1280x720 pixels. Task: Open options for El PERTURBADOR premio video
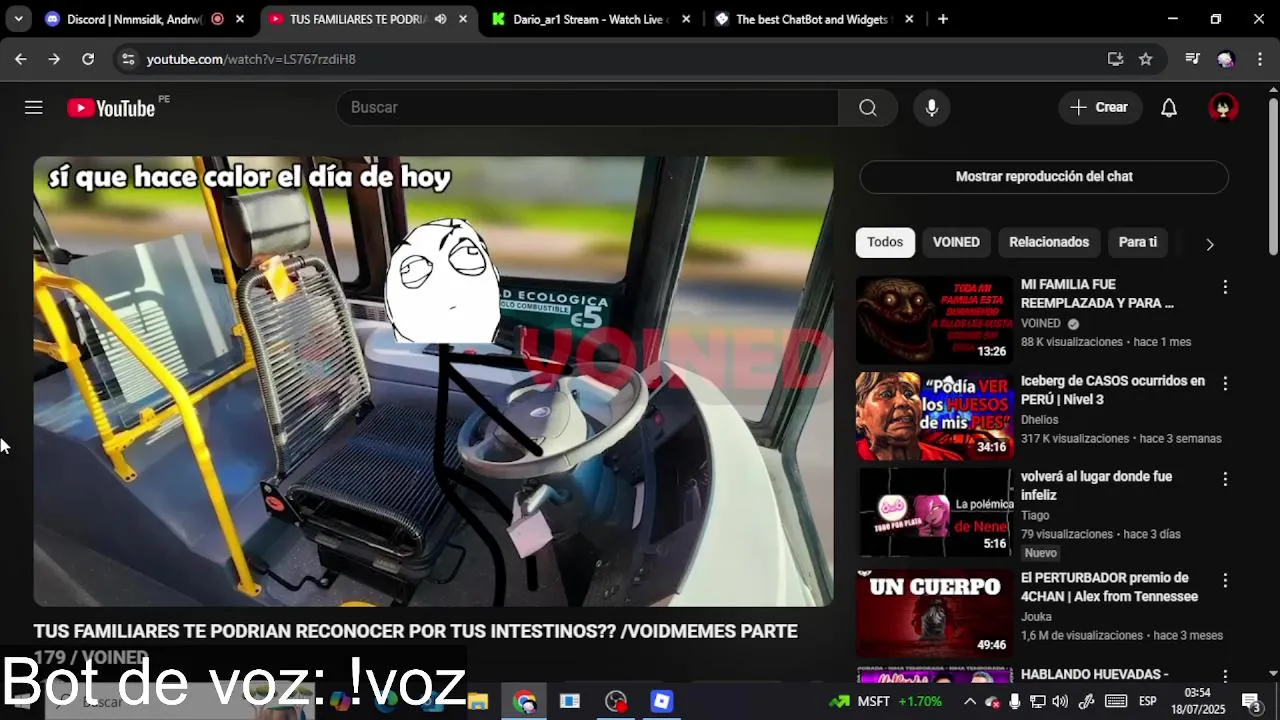[1225, 581]
